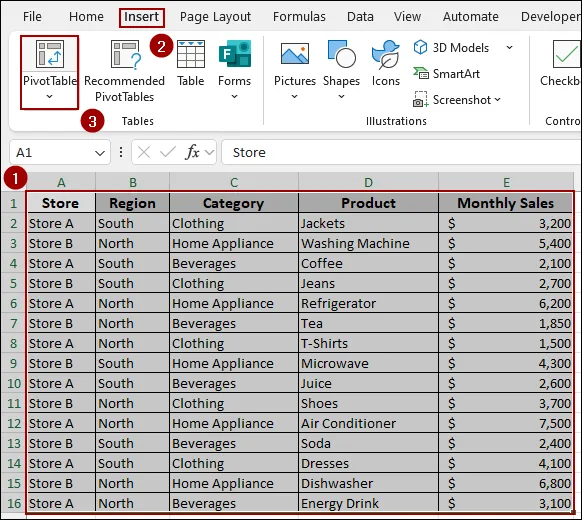Select the Dishwasher cell
The width and height of the screenshot is (582, 520).
368,483
